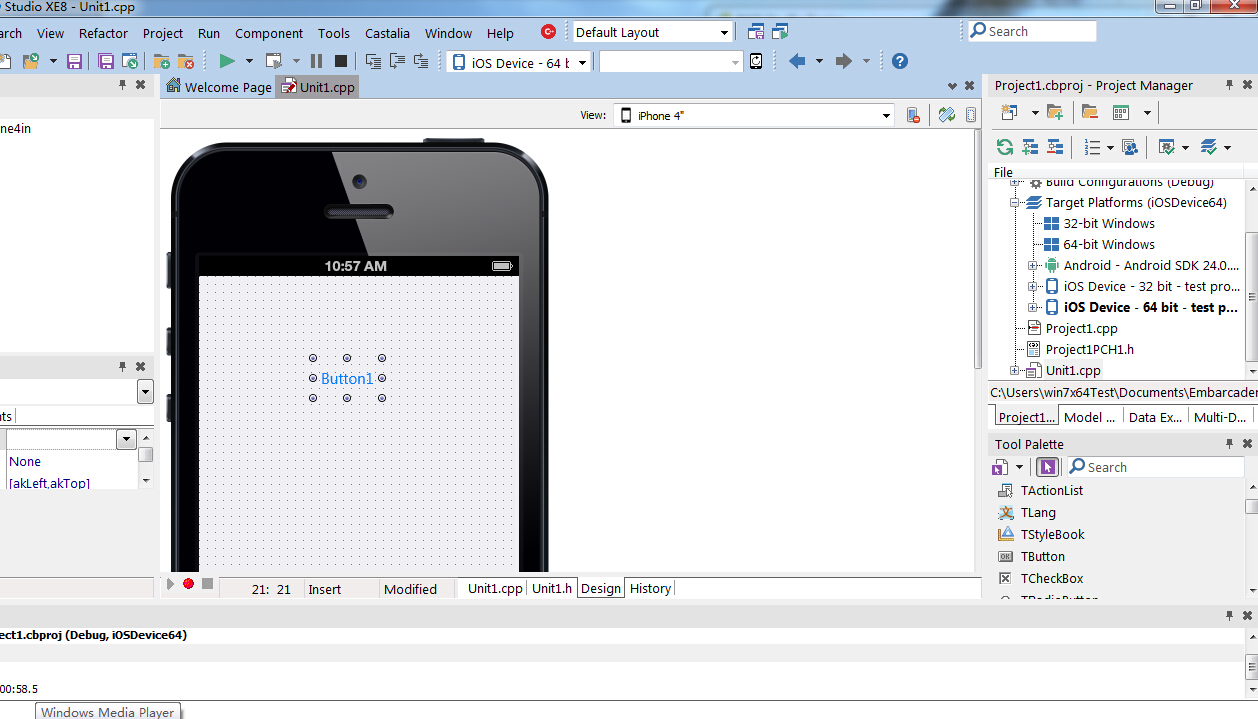Open the Tool Palette category dropdown arrow

(x=1019, y=467)
